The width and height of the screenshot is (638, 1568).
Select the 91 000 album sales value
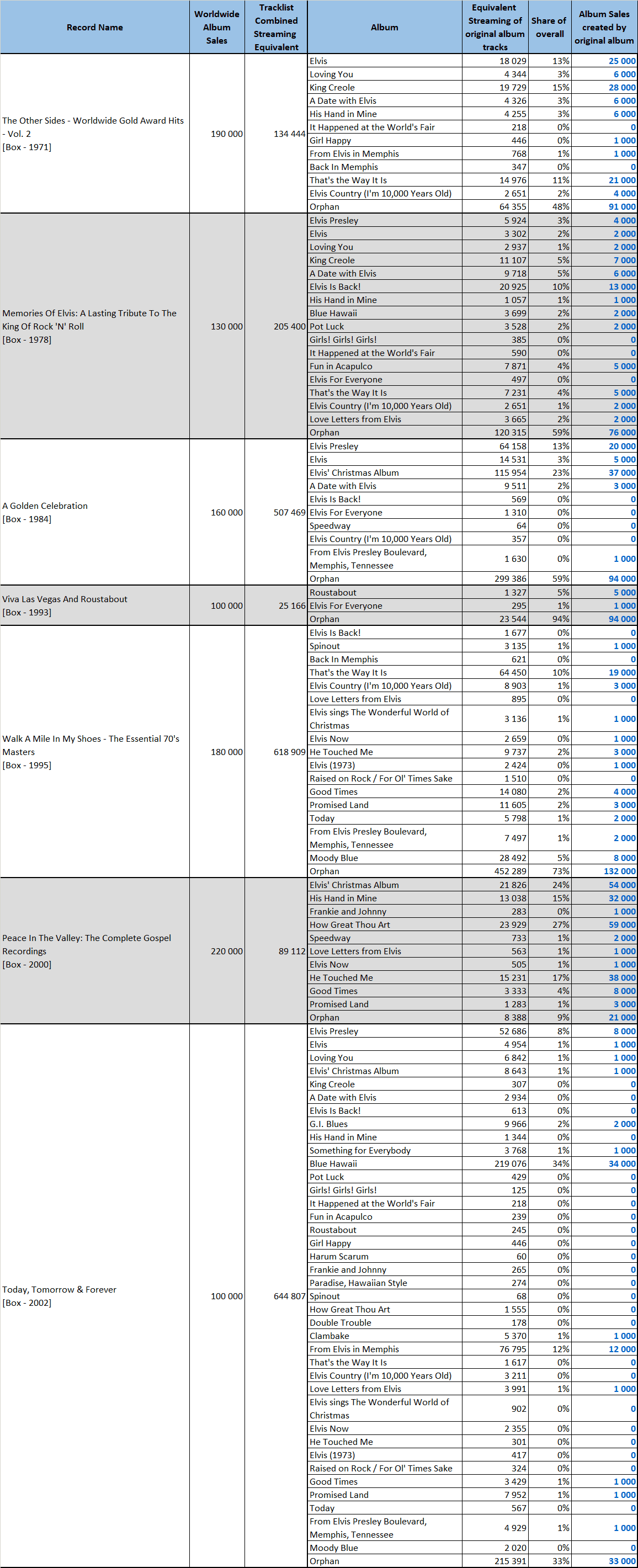pos(604,207)
